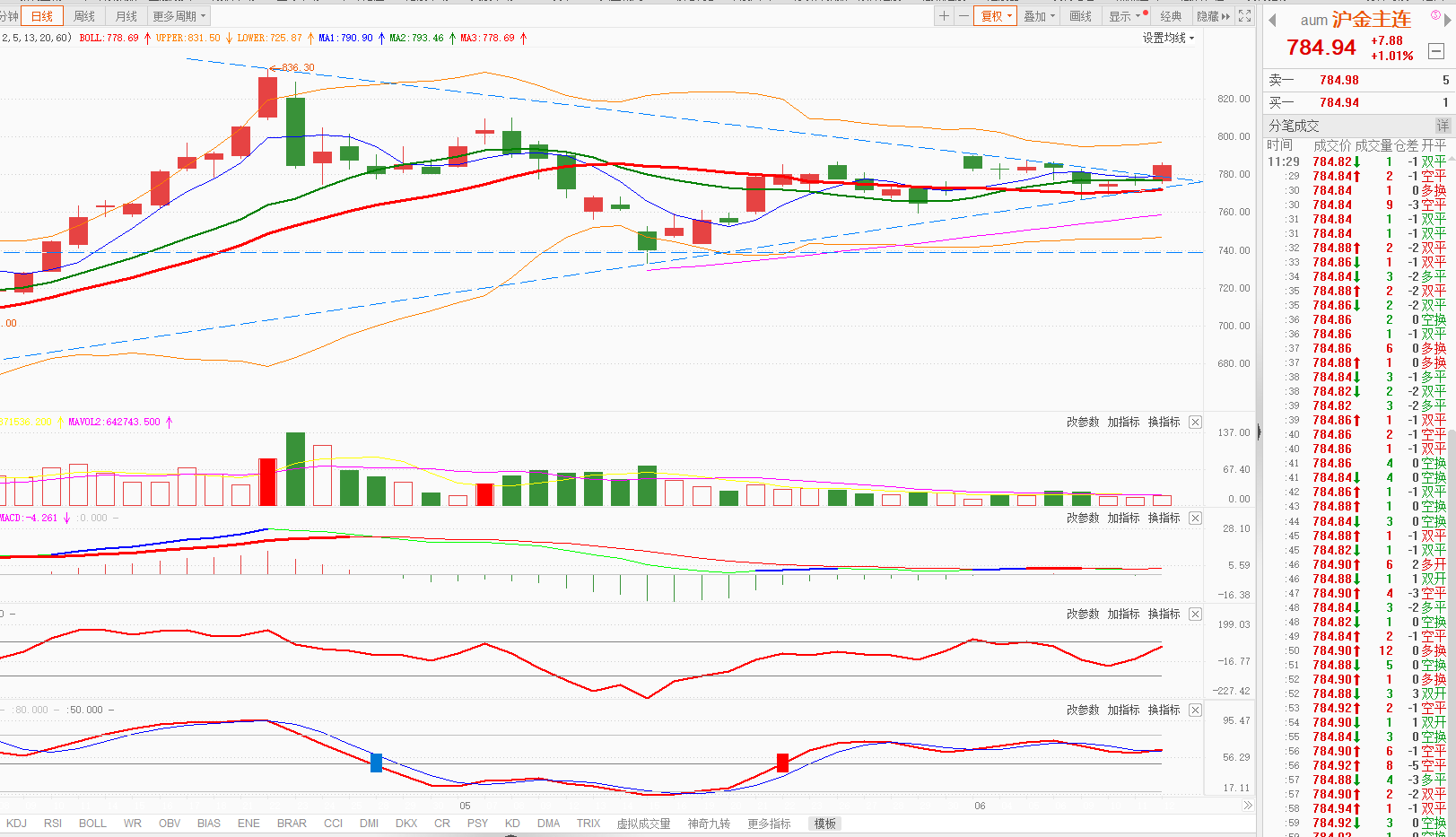
Task: Click the 836.30 high price marker
Action: click(293, 67)
